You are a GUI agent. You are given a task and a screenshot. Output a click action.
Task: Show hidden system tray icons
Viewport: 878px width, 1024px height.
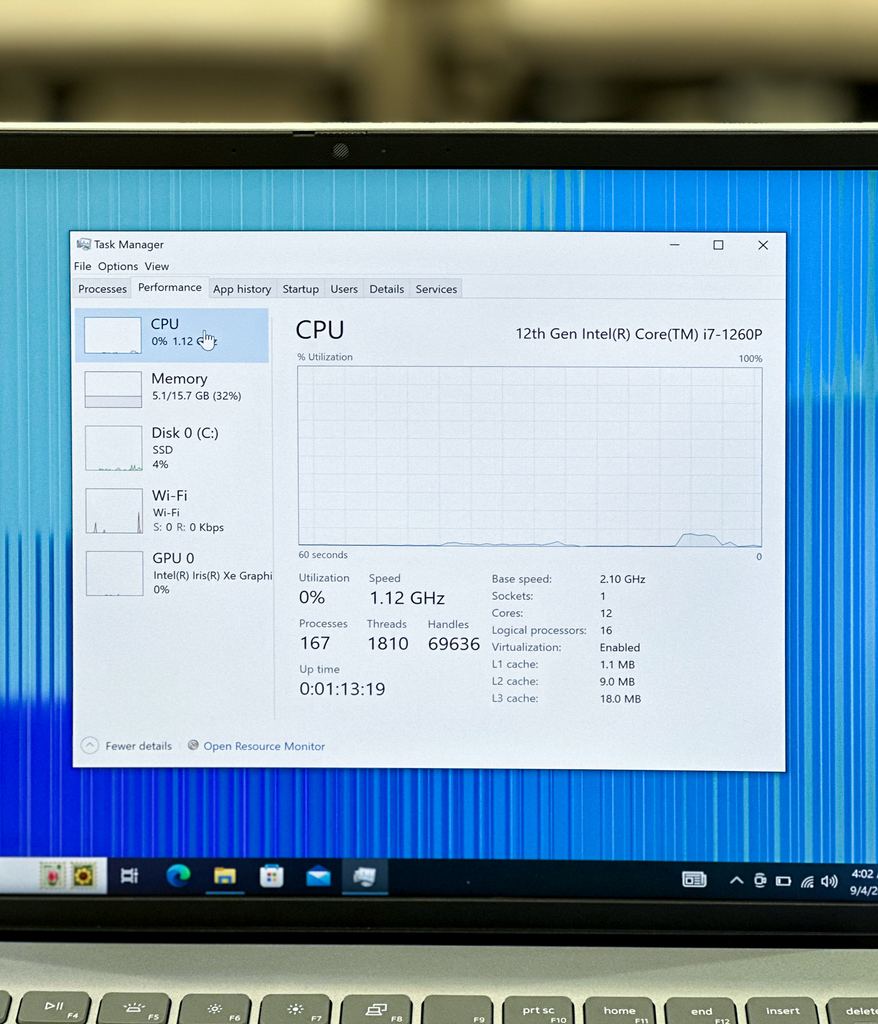(736, 880)
